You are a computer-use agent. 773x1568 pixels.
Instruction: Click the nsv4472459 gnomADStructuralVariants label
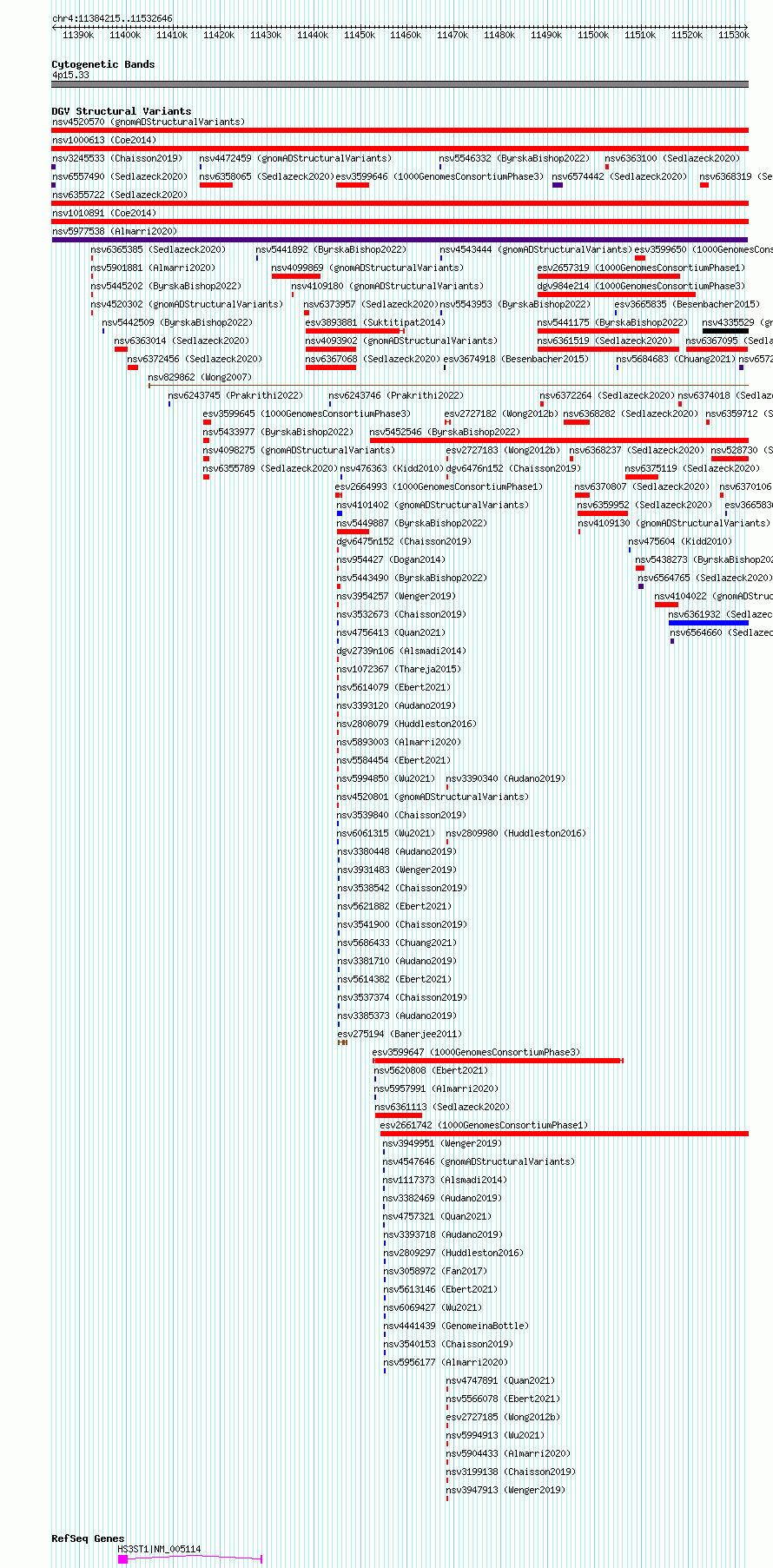tap(295, 158)
